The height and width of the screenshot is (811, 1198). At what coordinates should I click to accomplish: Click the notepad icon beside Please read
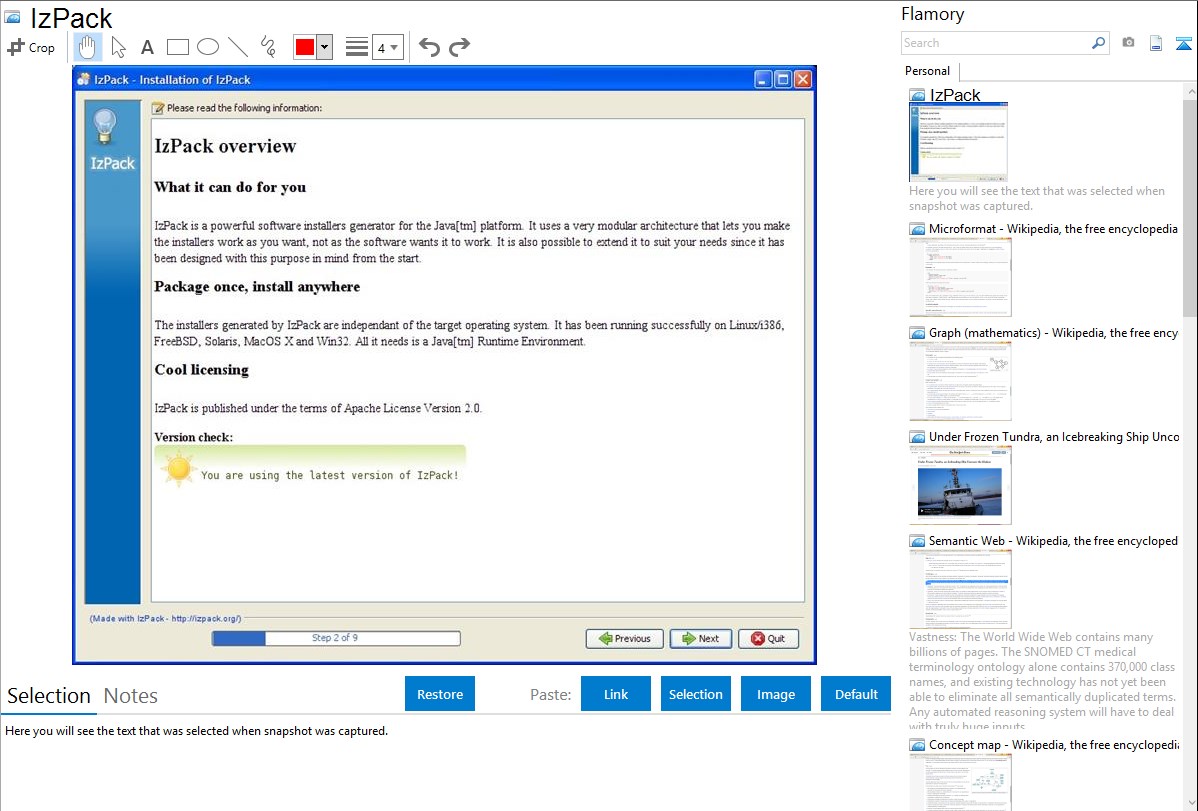[158, 108]
